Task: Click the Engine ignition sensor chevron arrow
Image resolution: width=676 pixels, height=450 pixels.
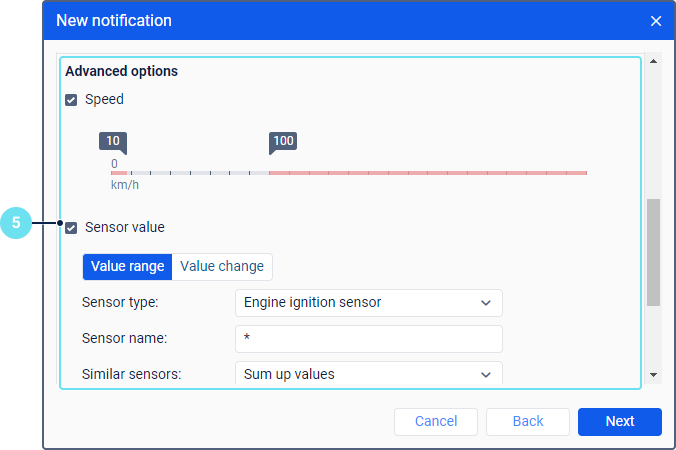Action: (x=486, y=302)
